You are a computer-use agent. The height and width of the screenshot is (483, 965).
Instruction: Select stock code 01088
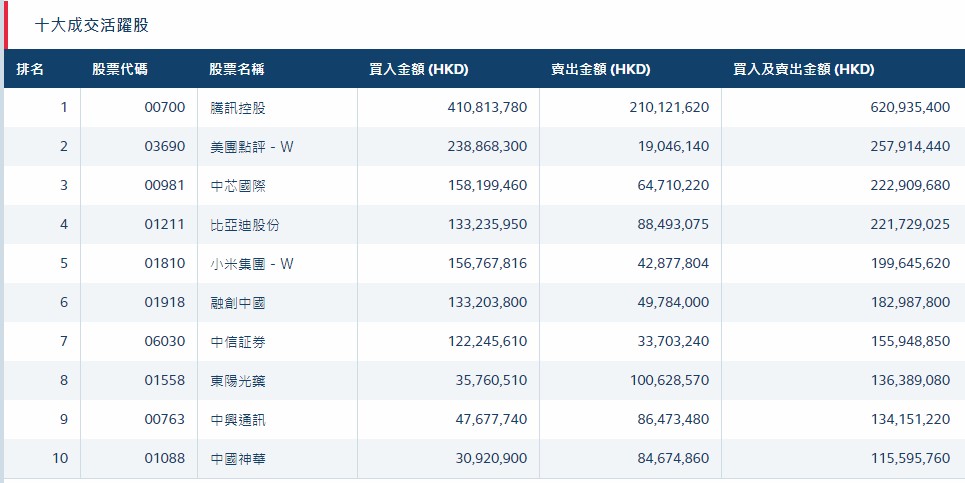pos(165,459)
